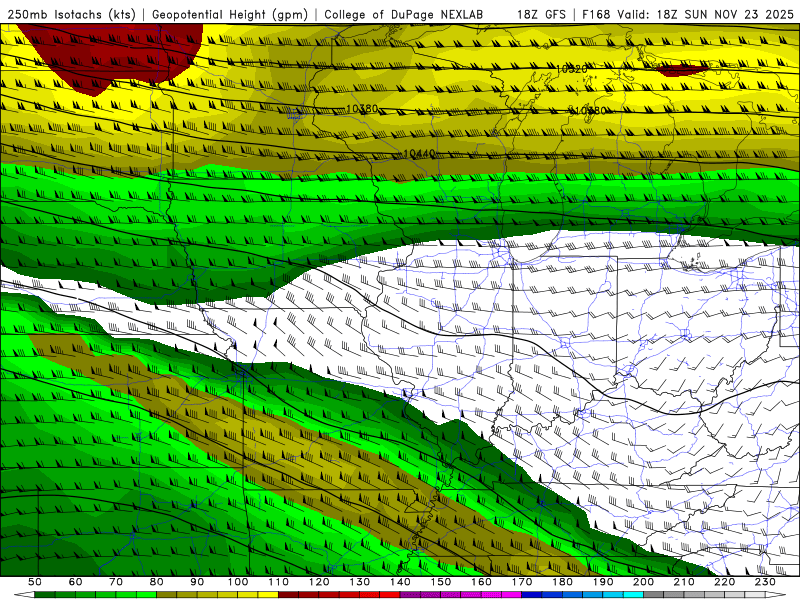This screenshot has width=800, height=600.
Task: Click the large dark red jet maximum region
Action: click(x=117, y=54)
